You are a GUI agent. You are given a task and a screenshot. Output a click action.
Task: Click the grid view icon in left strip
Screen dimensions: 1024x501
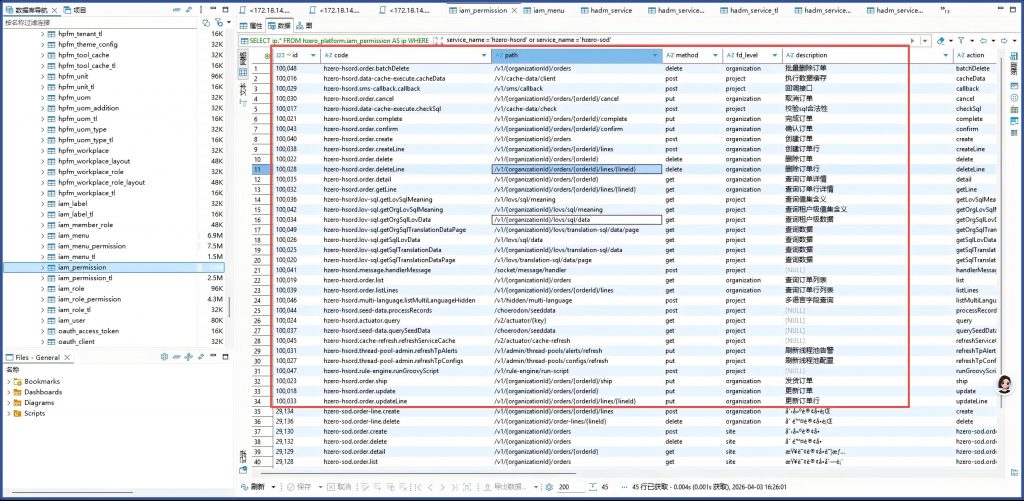tap(242, 72)
